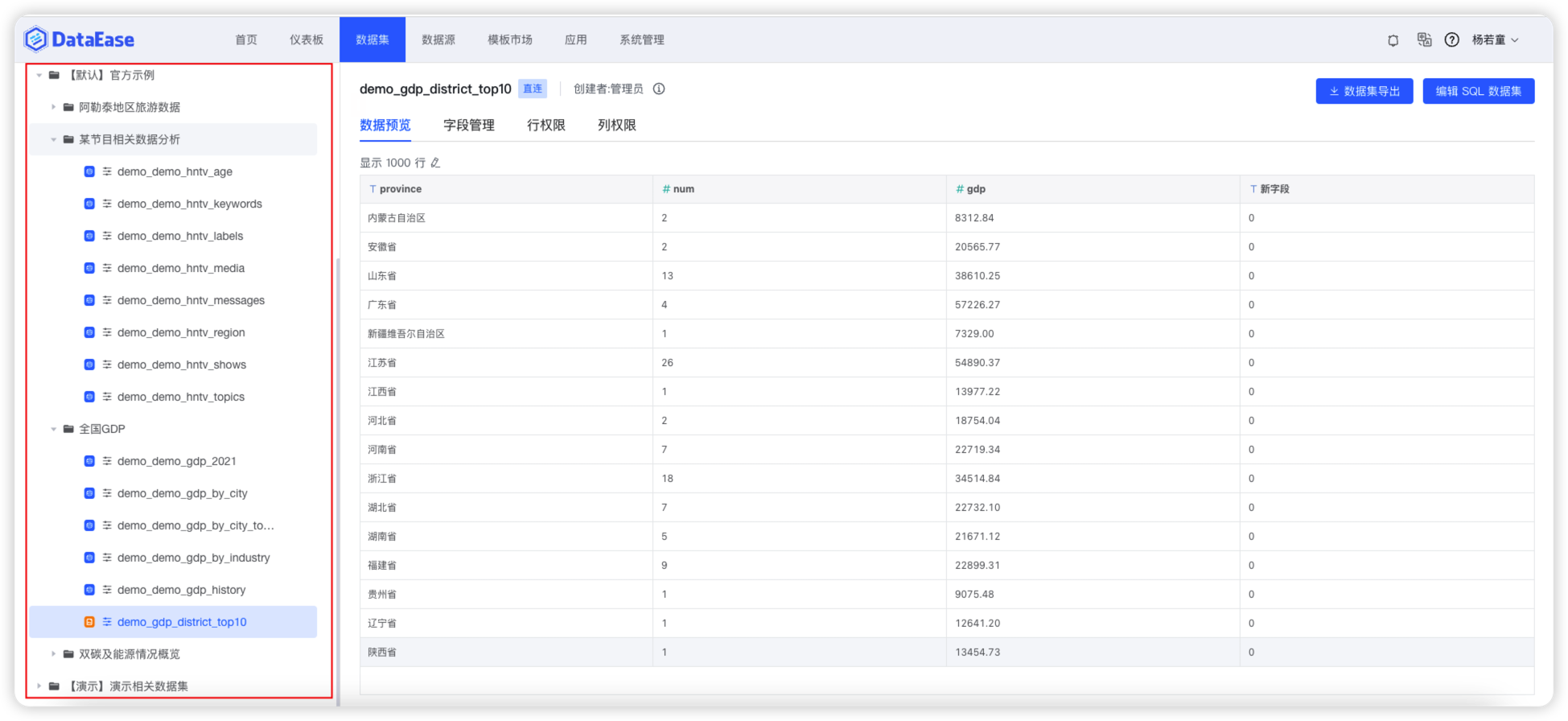Click the DataEase logo
1568x721 pixels.
pos(79,39)
